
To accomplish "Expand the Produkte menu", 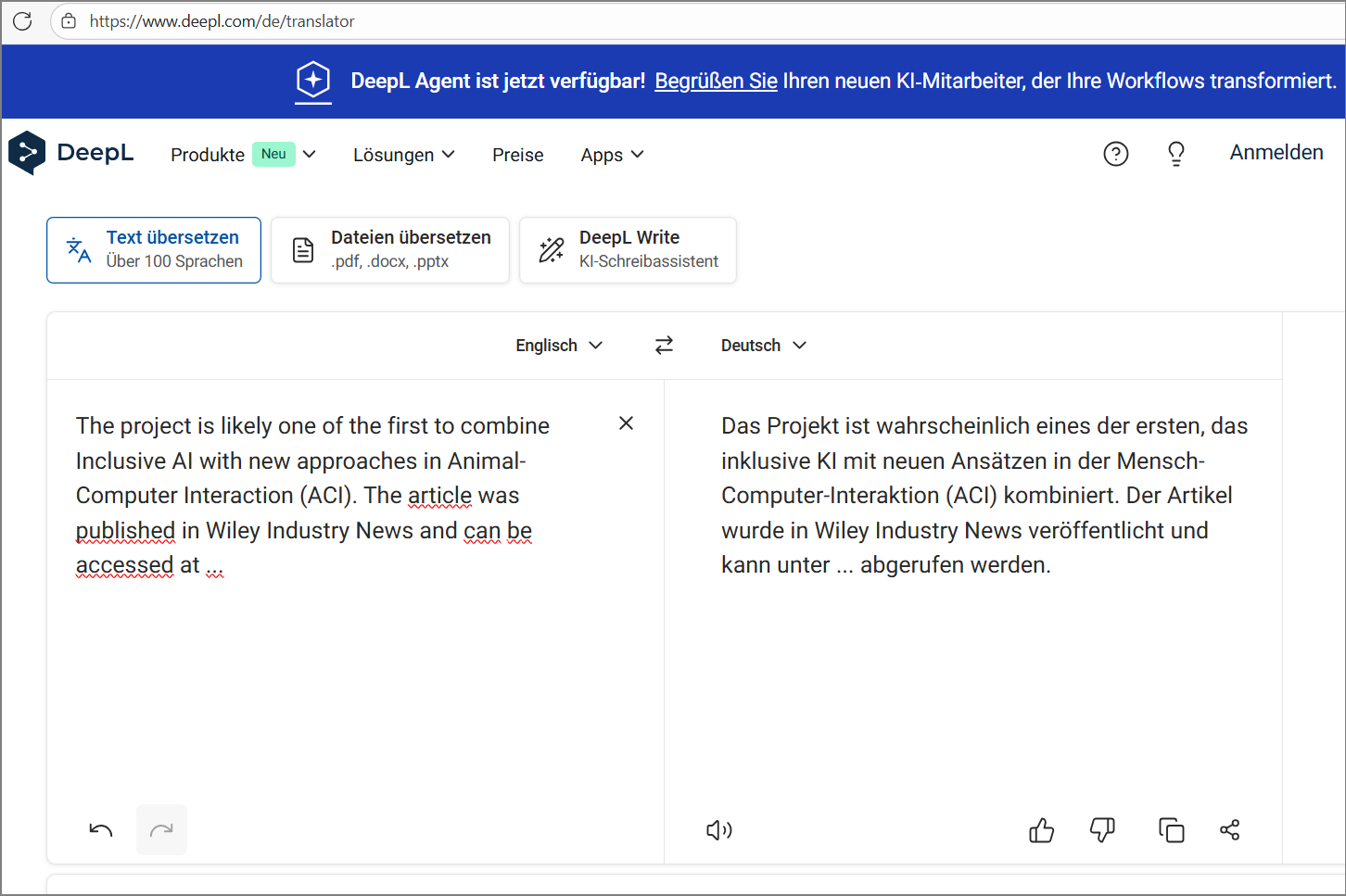I will [x=243, y=155].
